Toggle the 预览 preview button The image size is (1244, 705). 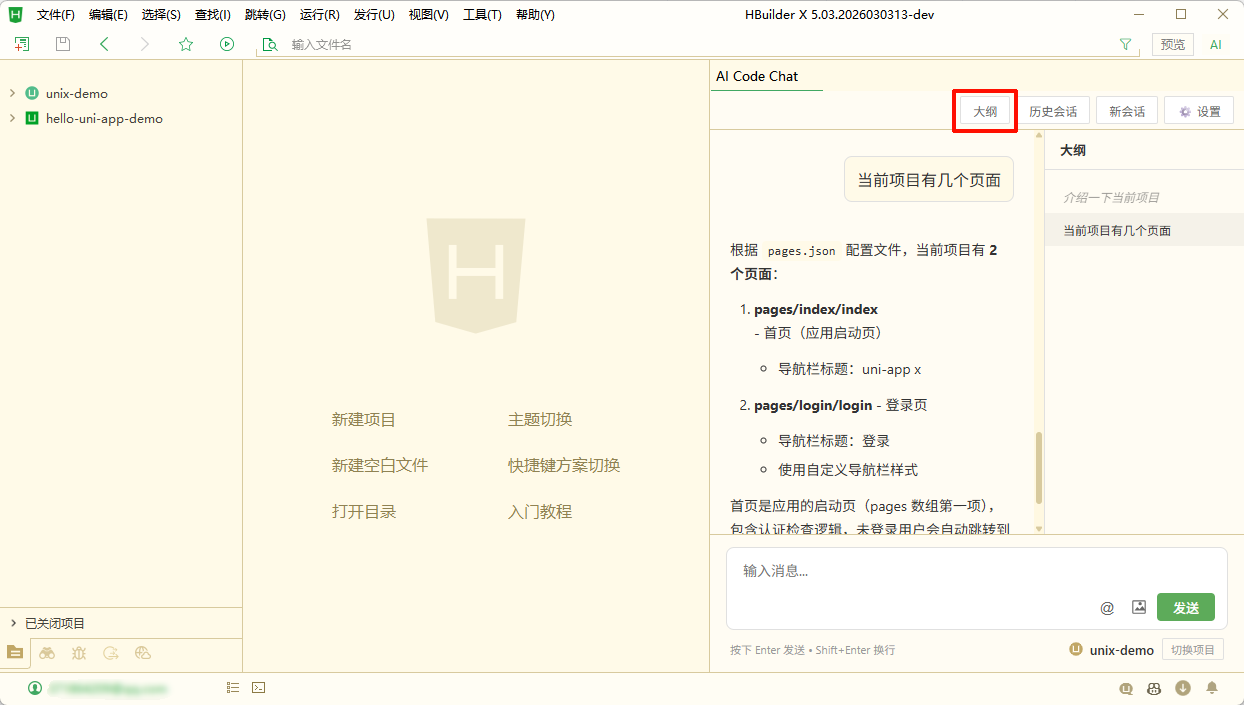click(x=1172, y=44)
